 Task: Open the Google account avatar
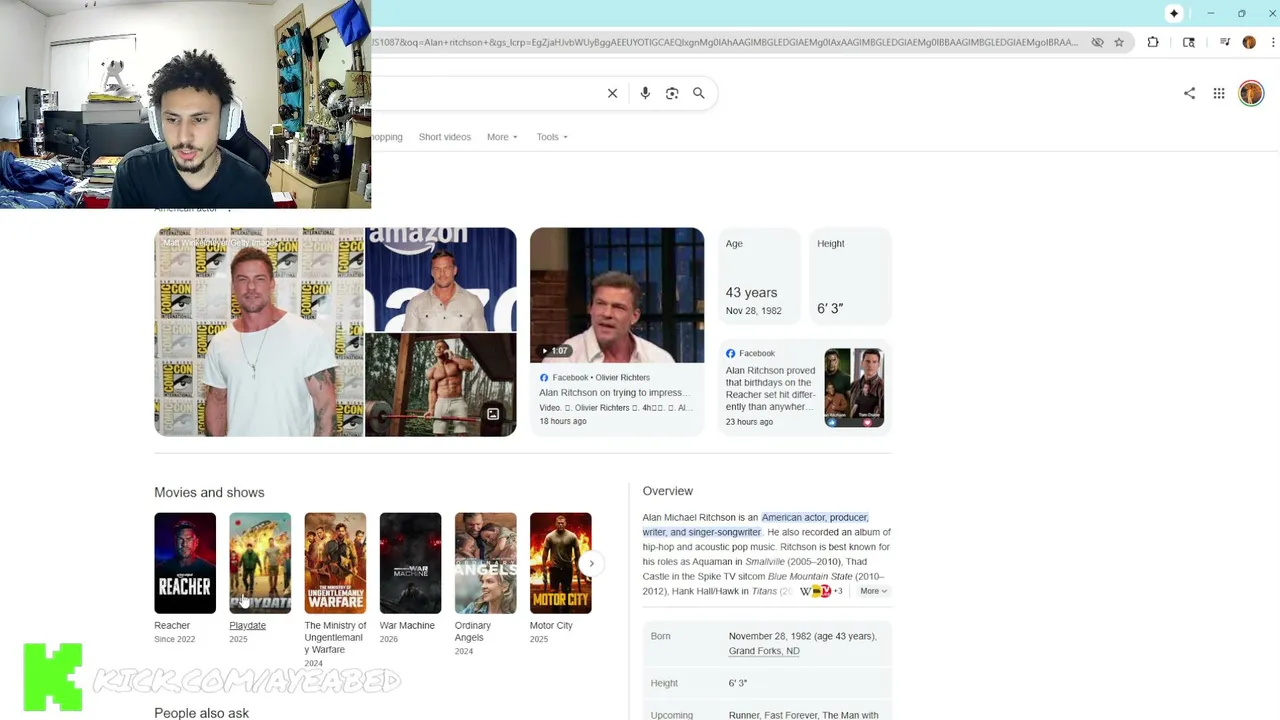click(x=1251, y=93)
